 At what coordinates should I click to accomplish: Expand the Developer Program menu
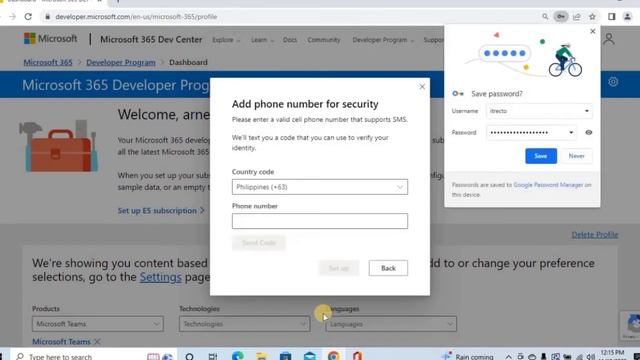click(x=383, y=40)
